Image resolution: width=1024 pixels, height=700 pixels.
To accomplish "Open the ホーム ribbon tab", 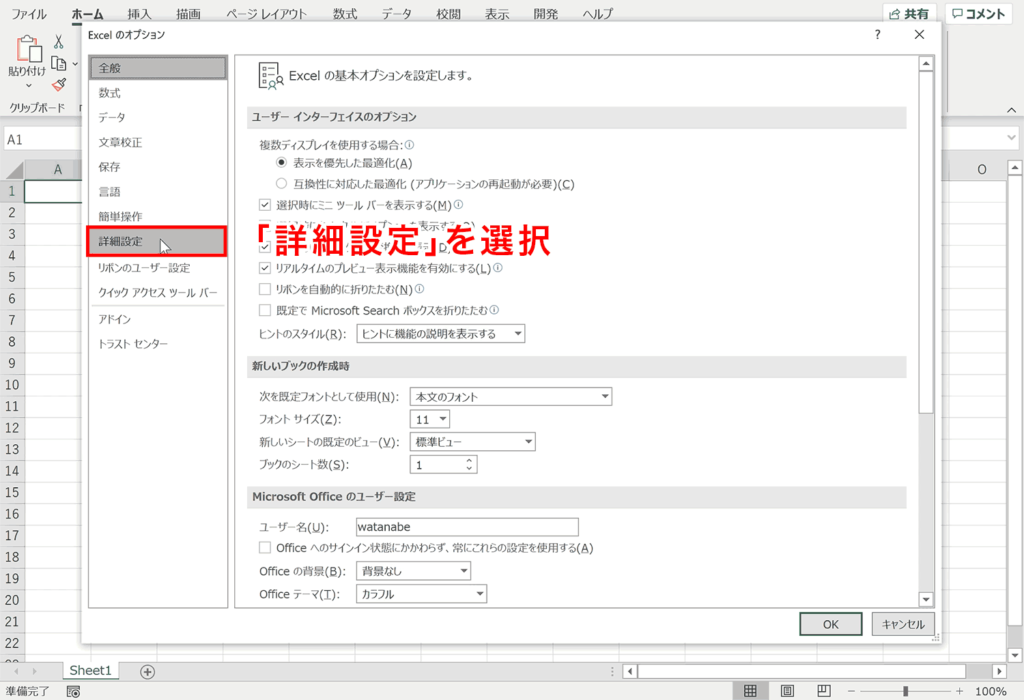I will point(88,14).
